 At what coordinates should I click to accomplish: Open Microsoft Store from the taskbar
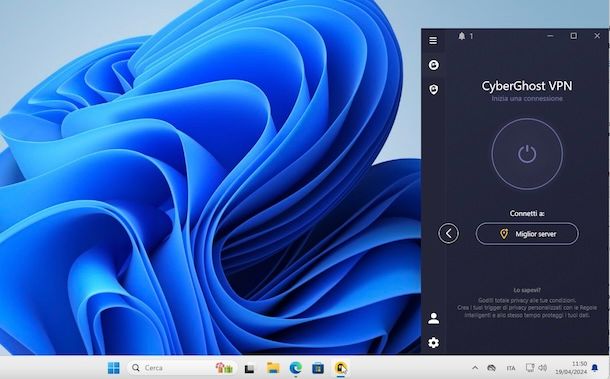pyautogui.click(x=318, y=368)
